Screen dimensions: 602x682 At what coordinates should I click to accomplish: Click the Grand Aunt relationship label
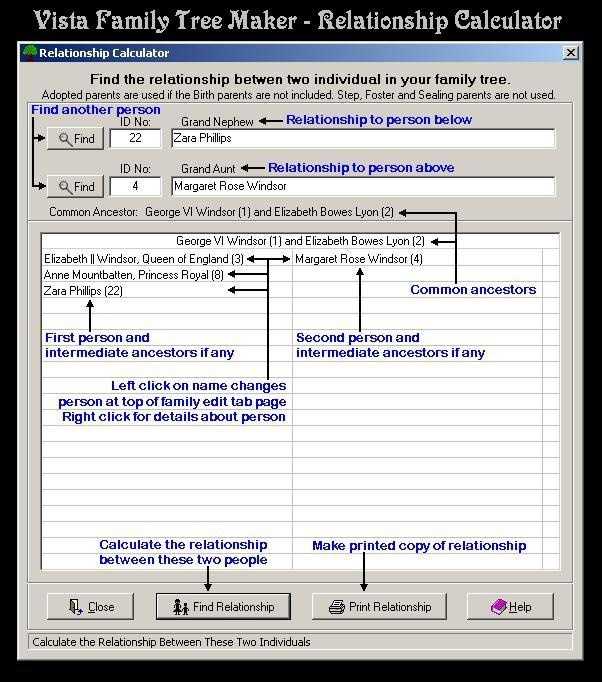tap(208, 169)
